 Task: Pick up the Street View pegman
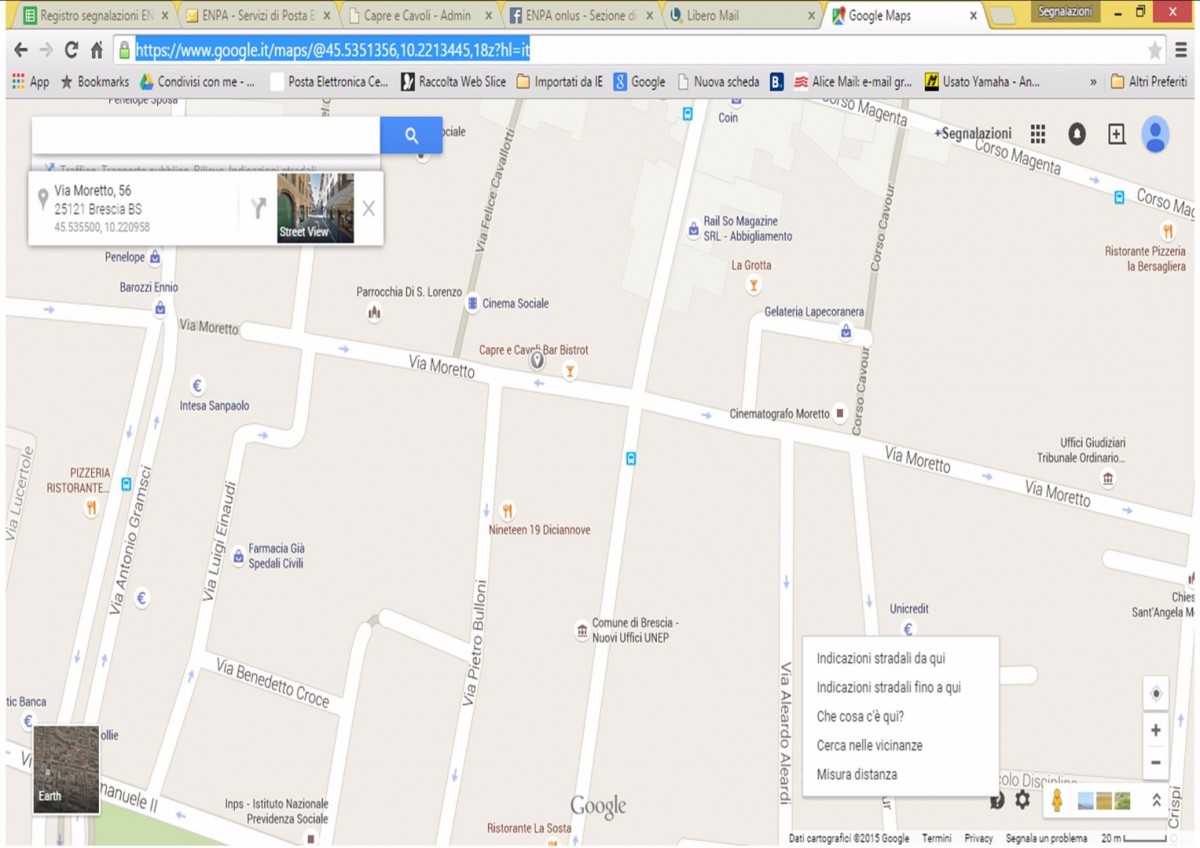pos(1056,800)
